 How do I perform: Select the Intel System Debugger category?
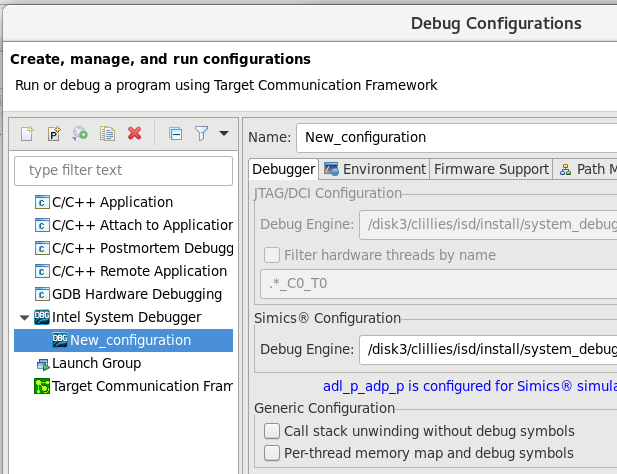[126, 317]
